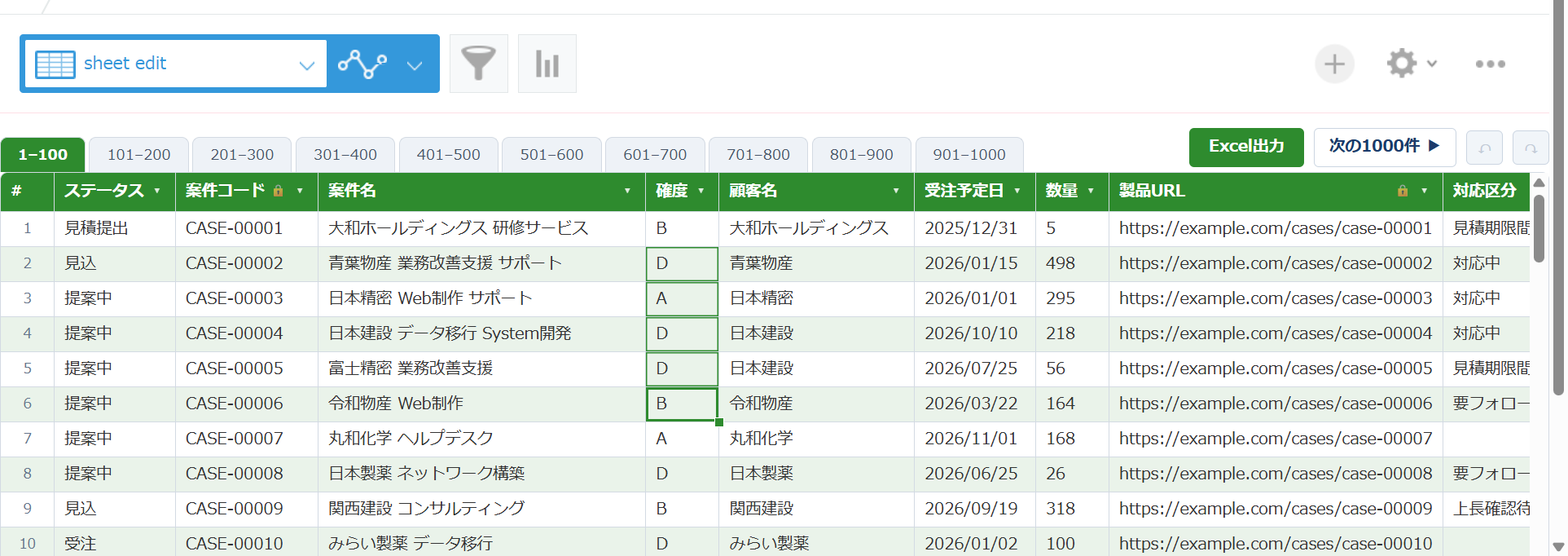Click the case-00009 product URL cell
The image size is (1568, 556).
1276,509
